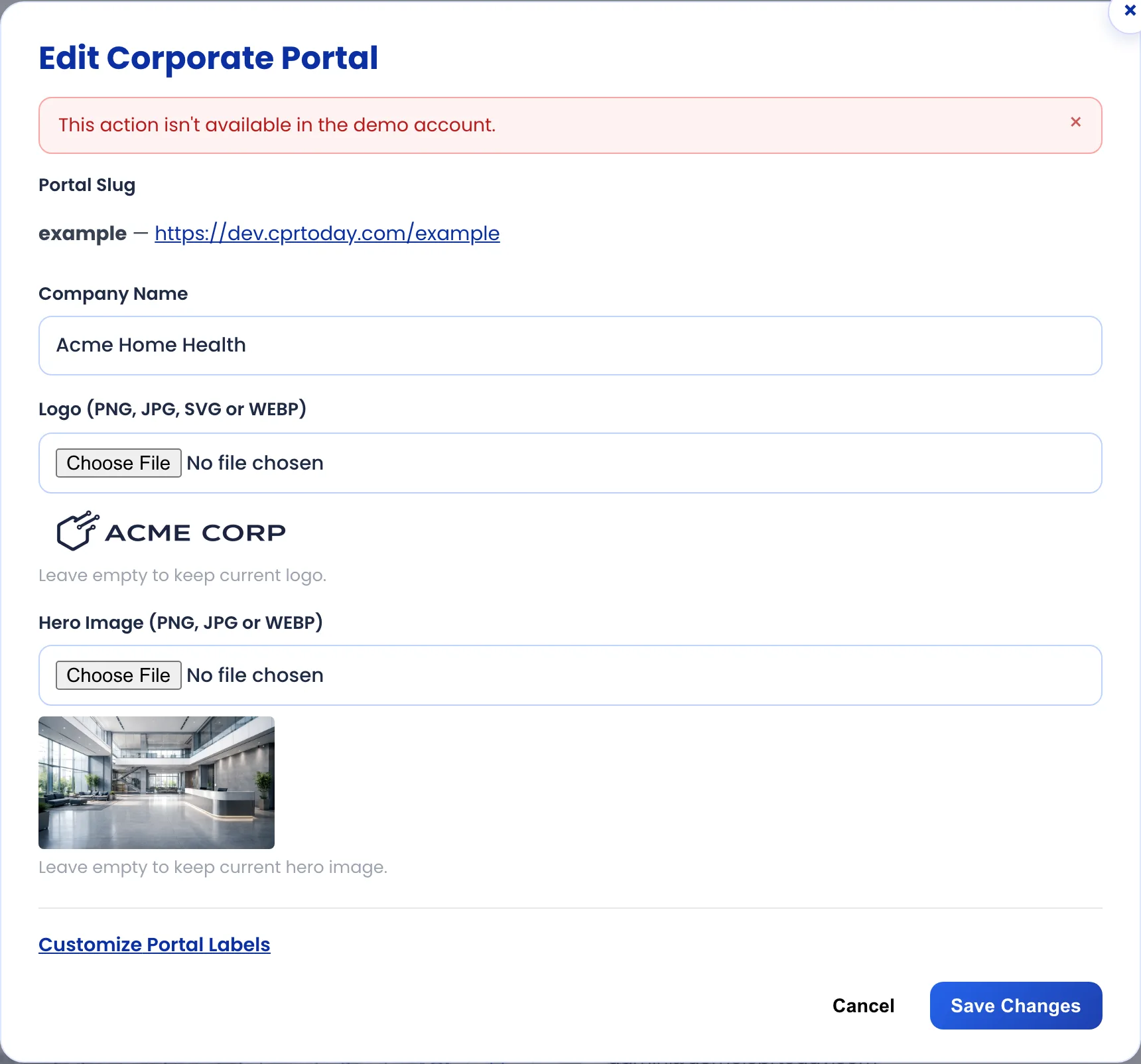Click the 'Company Name' label
The height and width of the screenshot is (1064, 1141).
pyautogui.click(x=113, y=294)
